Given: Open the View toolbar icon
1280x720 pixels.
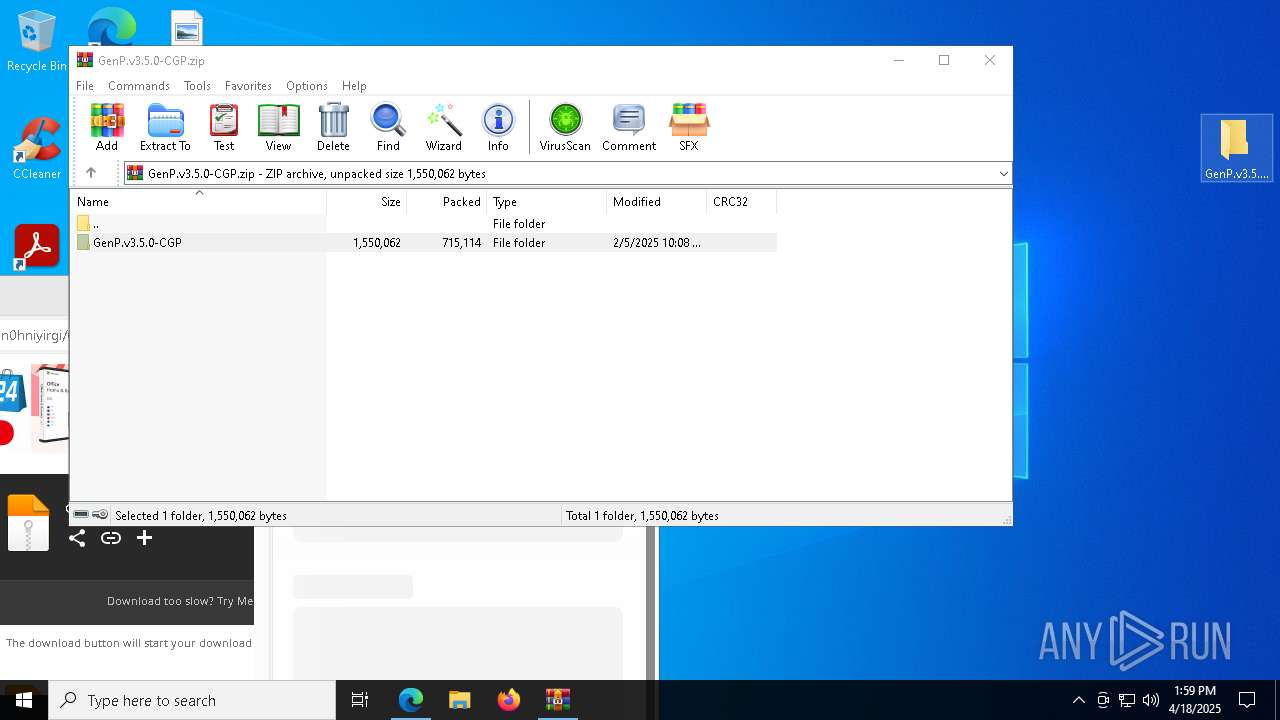Looking at the screenshot, I should click(x=278, y=127).
